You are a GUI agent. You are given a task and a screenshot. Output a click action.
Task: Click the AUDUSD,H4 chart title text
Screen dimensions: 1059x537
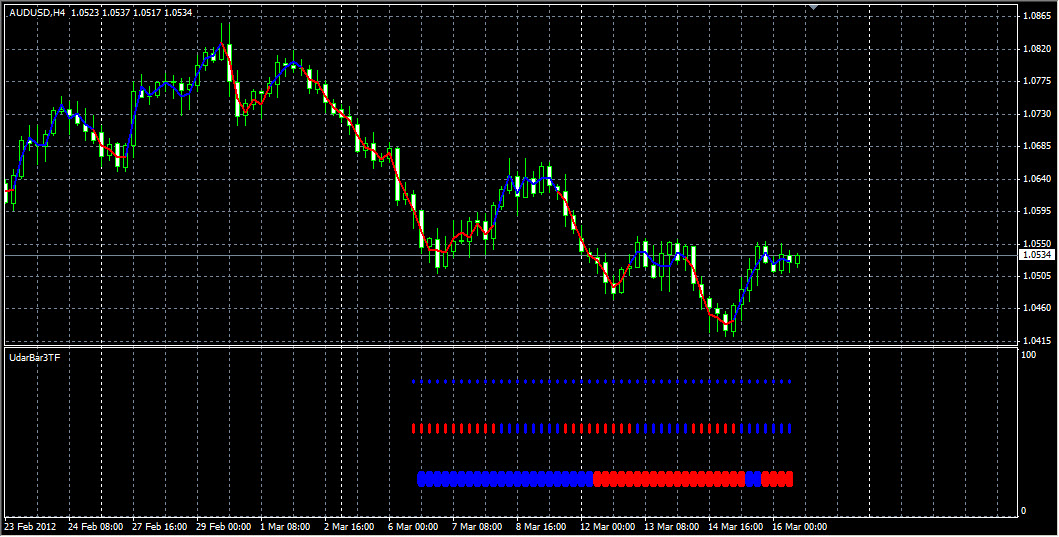tap(38, 12)
